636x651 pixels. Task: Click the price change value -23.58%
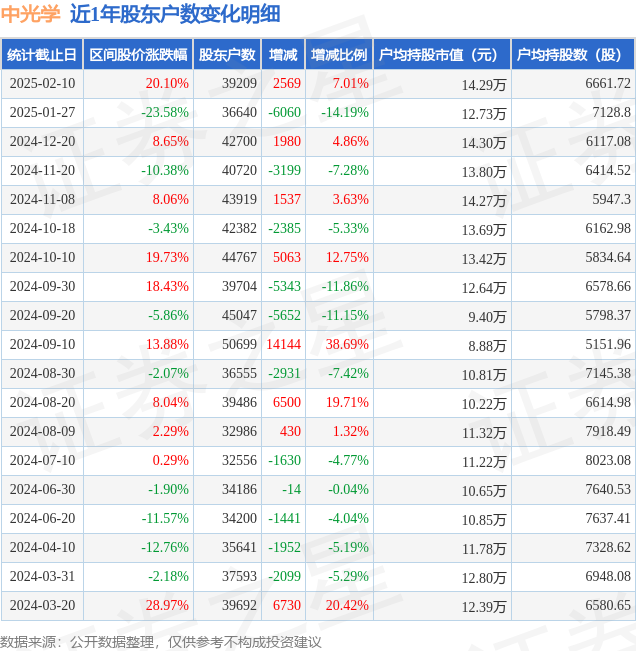pos(165,113)
